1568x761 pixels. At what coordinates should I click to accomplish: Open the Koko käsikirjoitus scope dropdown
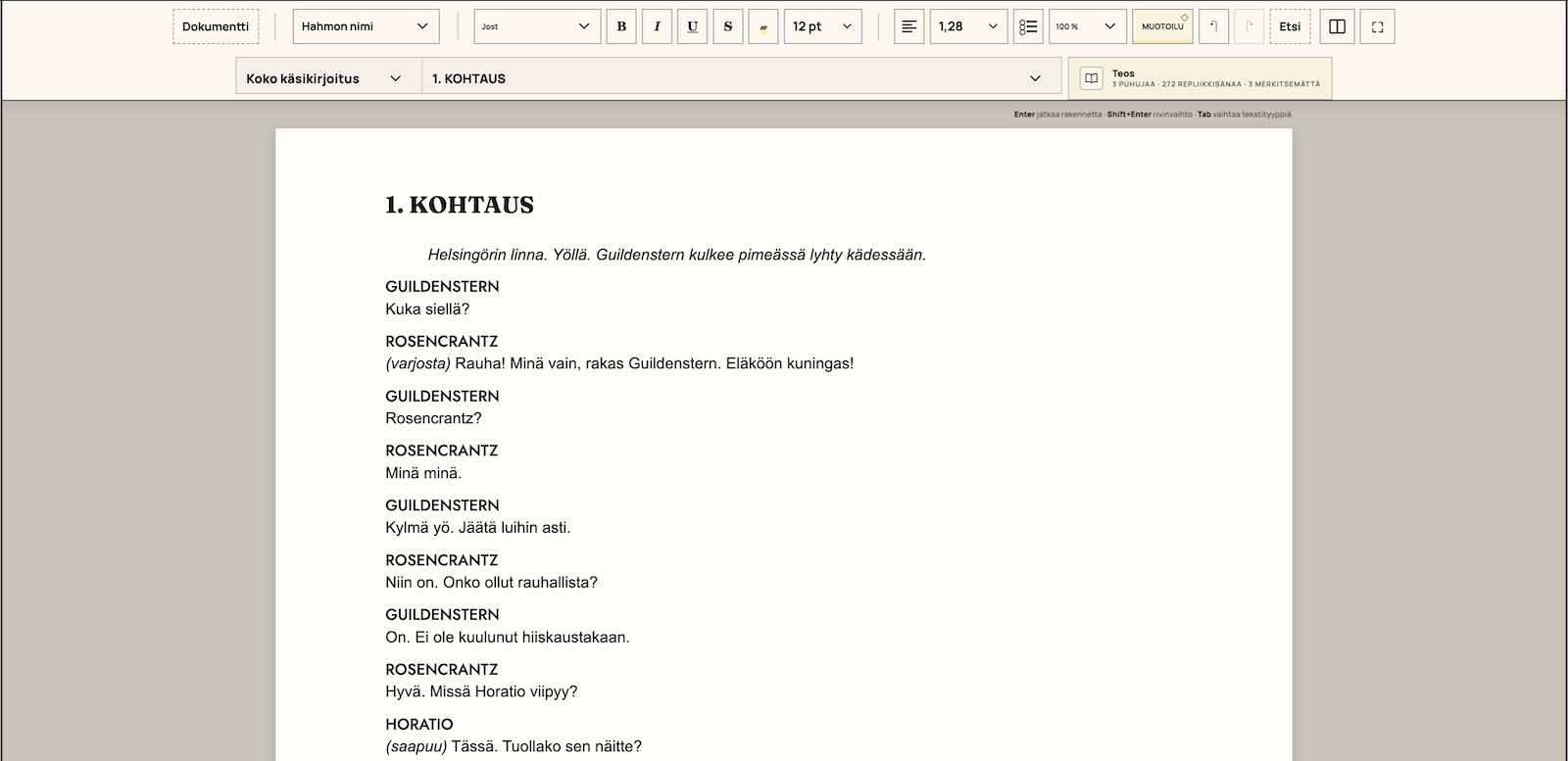pos(328,78)
